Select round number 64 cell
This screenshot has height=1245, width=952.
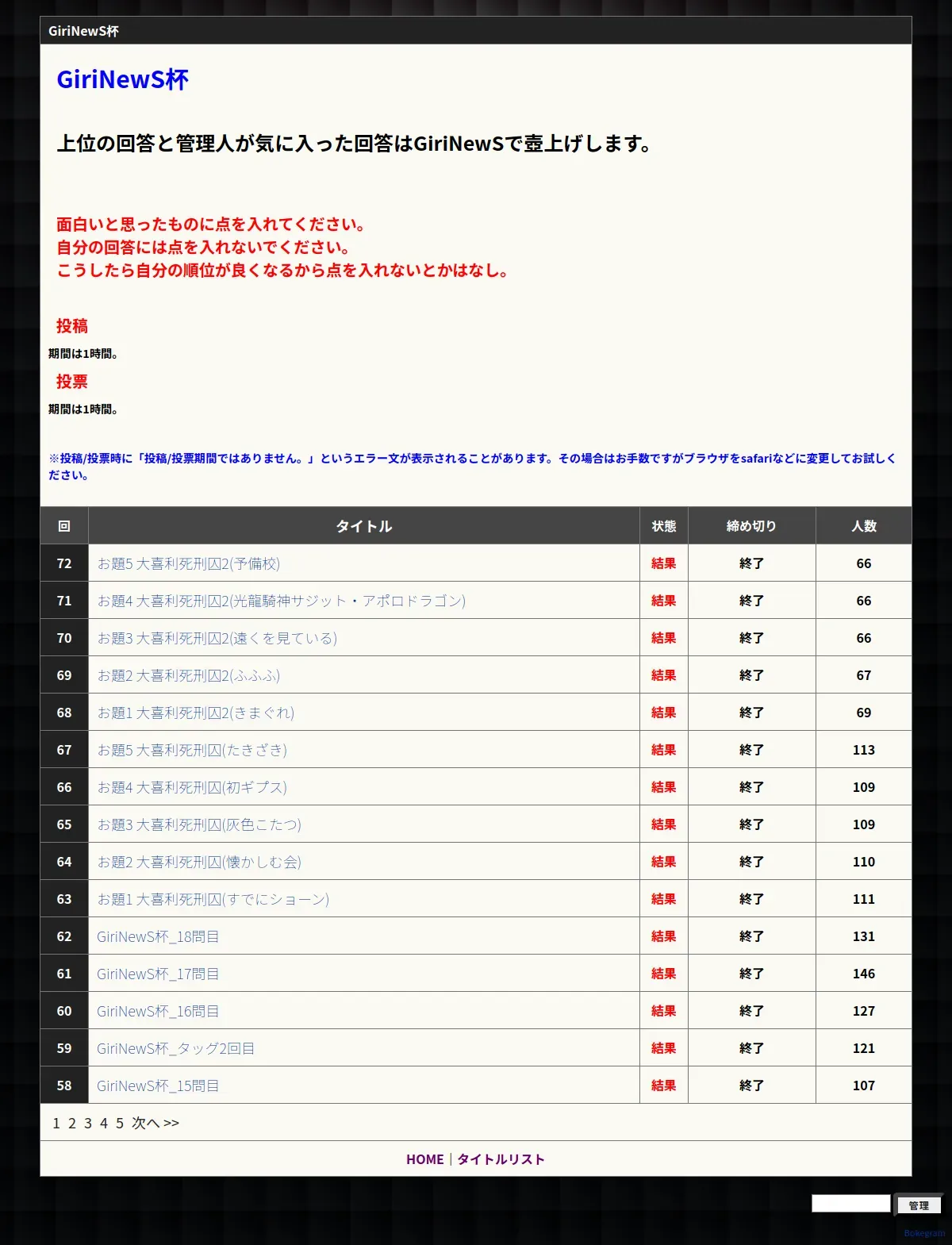pyautogui.click(x=64, y=862)
